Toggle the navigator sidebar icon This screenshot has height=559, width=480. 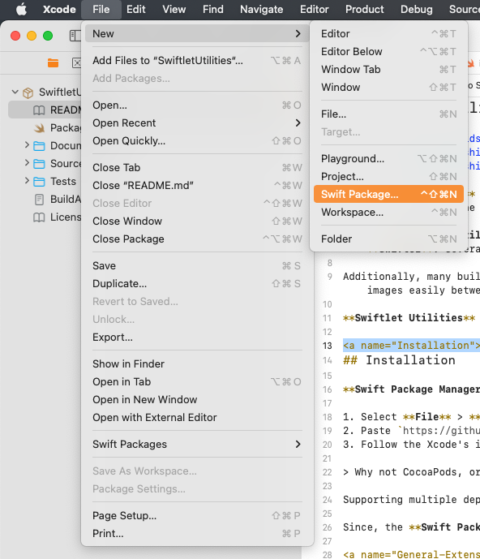click(75, 36)
